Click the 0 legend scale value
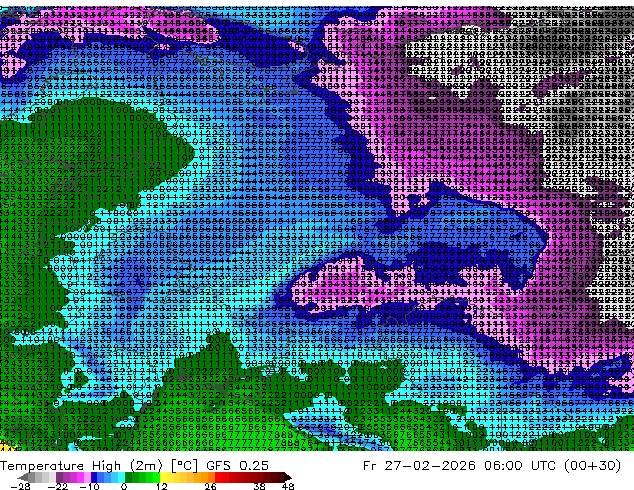Screen dimensions: 634x490 pos(124,486)
